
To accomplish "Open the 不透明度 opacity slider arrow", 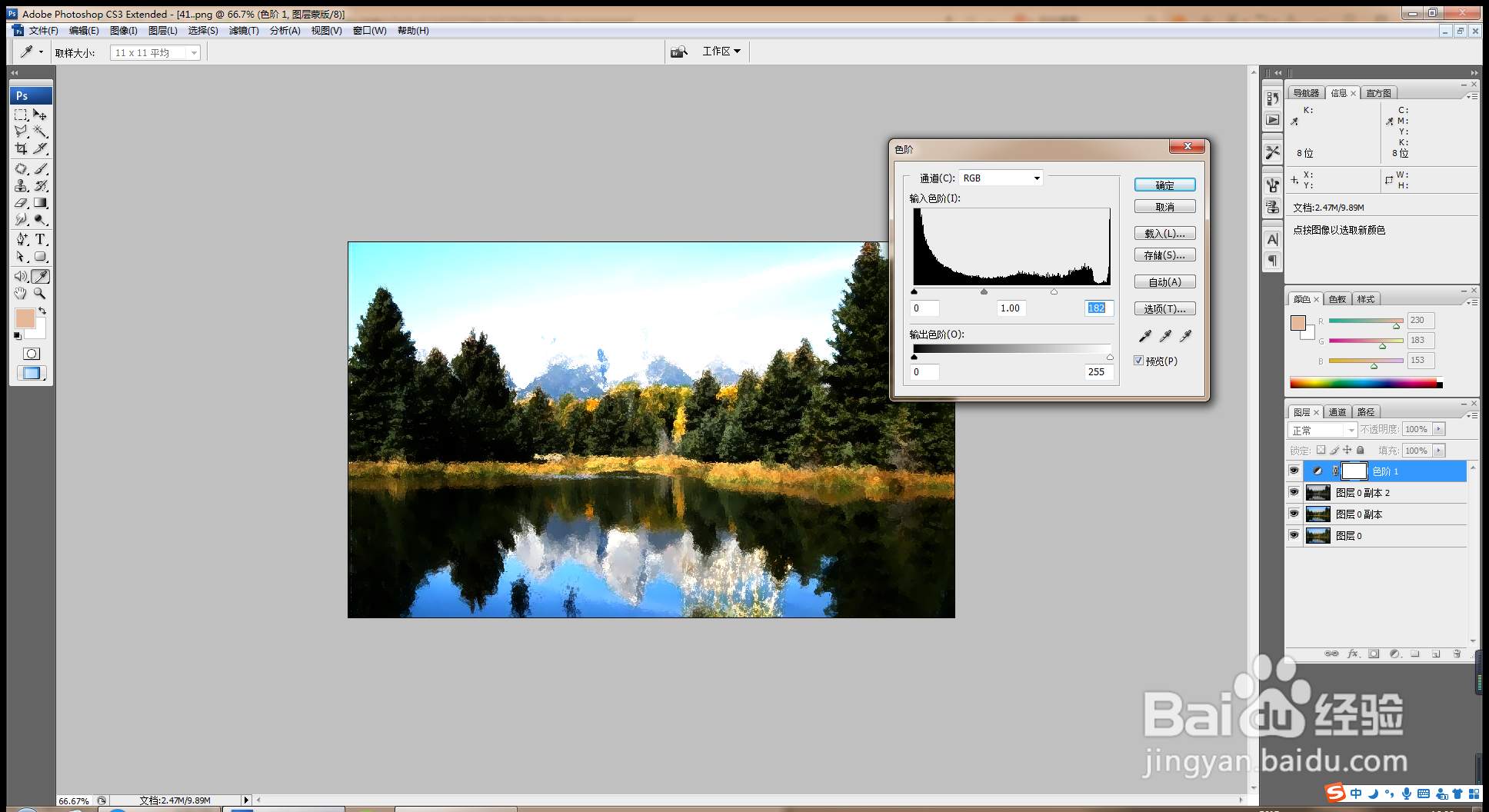I will [1439, 429].
